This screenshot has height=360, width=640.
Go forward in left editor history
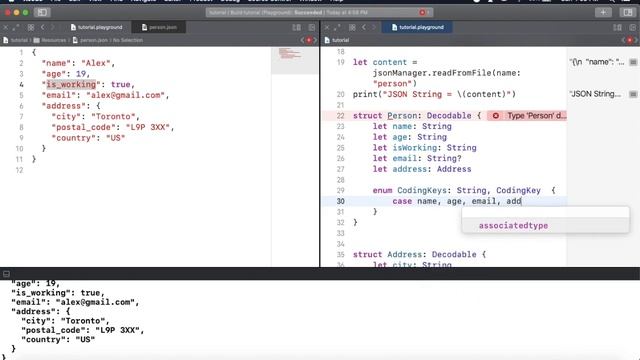52,27
